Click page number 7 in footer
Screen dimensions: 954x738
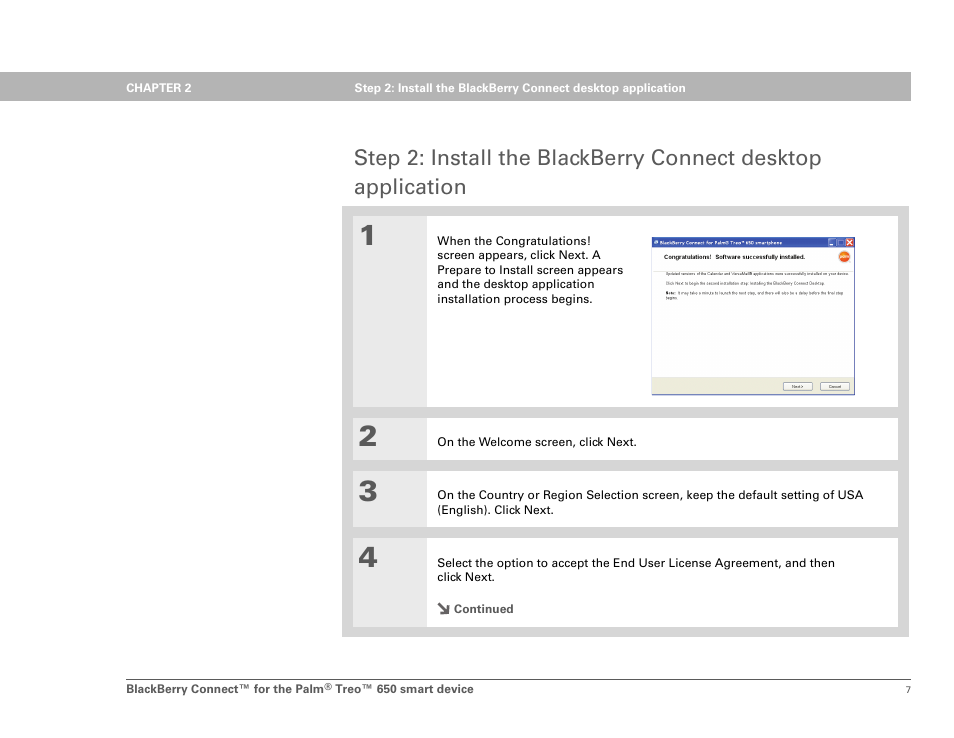coord(908,689)
